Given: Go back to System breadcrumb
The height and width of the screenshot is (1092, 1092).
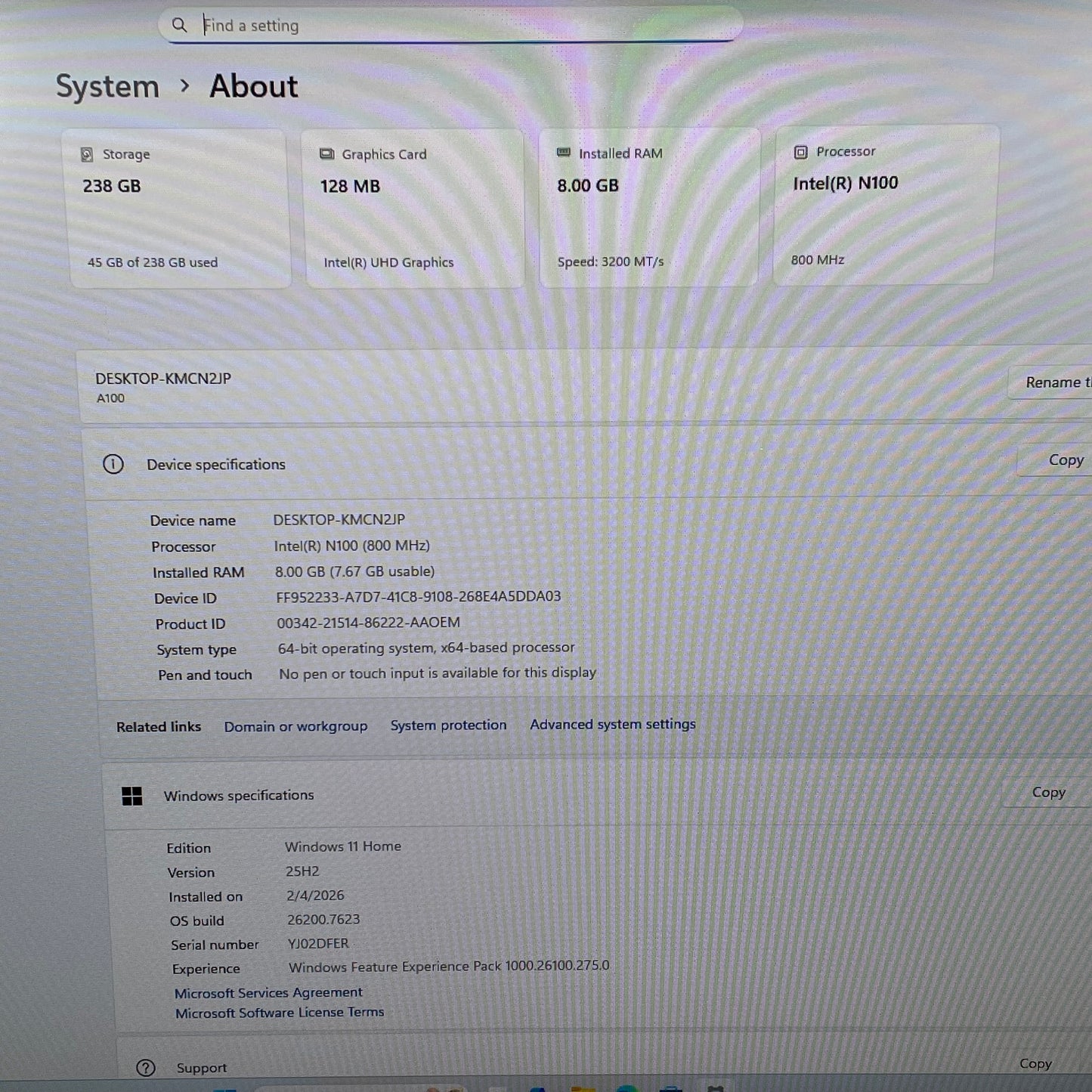Looking at the screenshot, I should (107, 86).
